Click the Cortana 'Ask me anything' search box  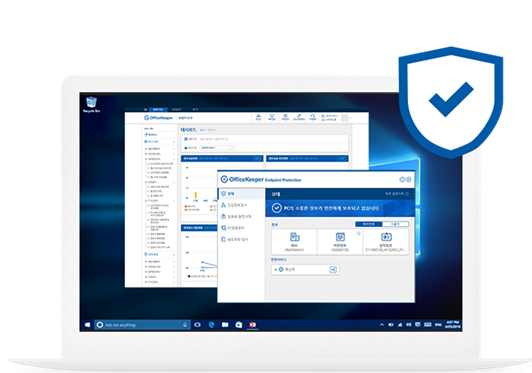tap(142, 325)
